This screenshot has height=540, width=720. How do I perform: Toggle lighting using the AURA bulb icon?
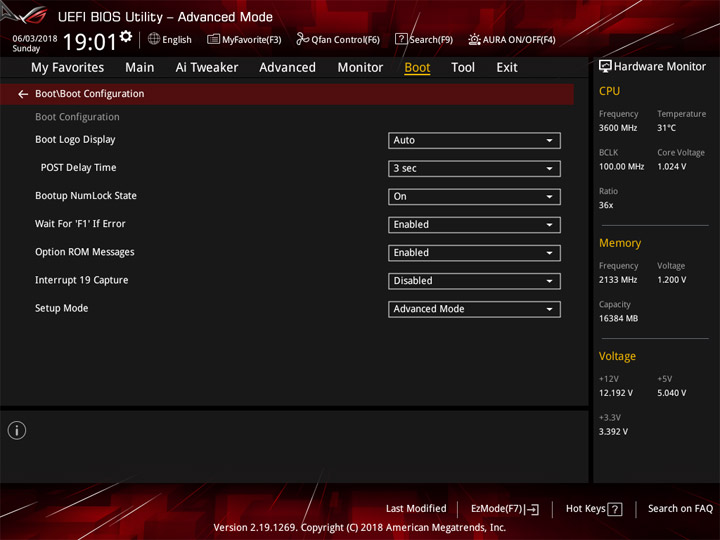click(474, 39)
